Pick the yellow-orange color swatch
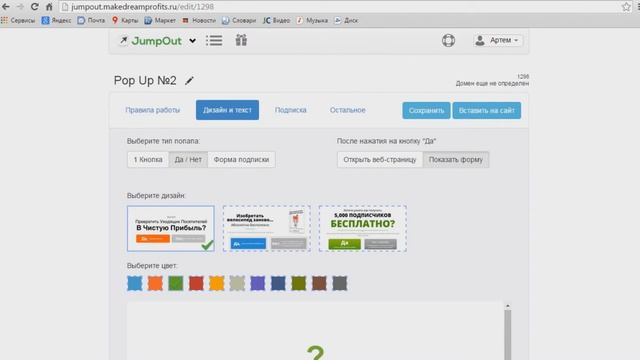Screen dimensions: 640x360 (x=217, y=283)
